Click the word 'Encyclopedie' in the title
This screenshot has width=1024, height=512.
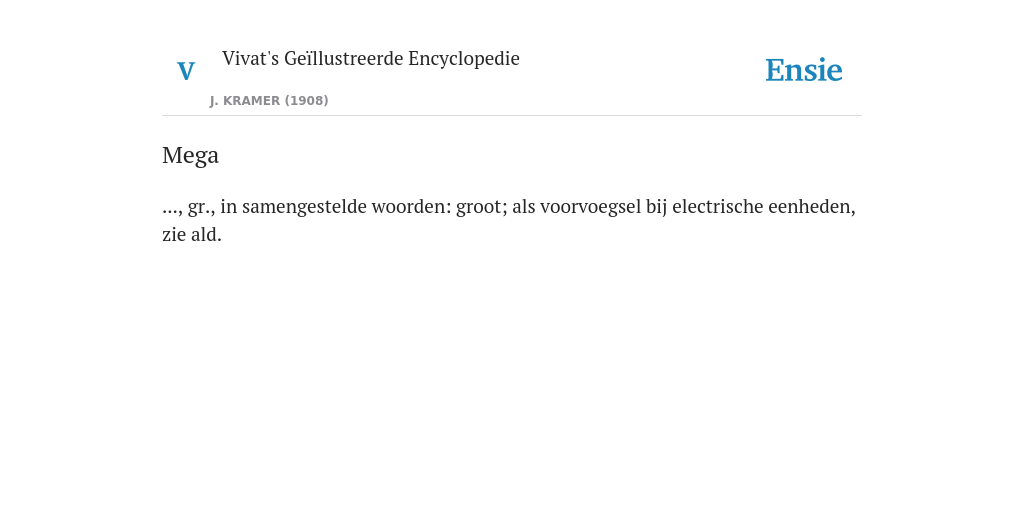[464, 59]
